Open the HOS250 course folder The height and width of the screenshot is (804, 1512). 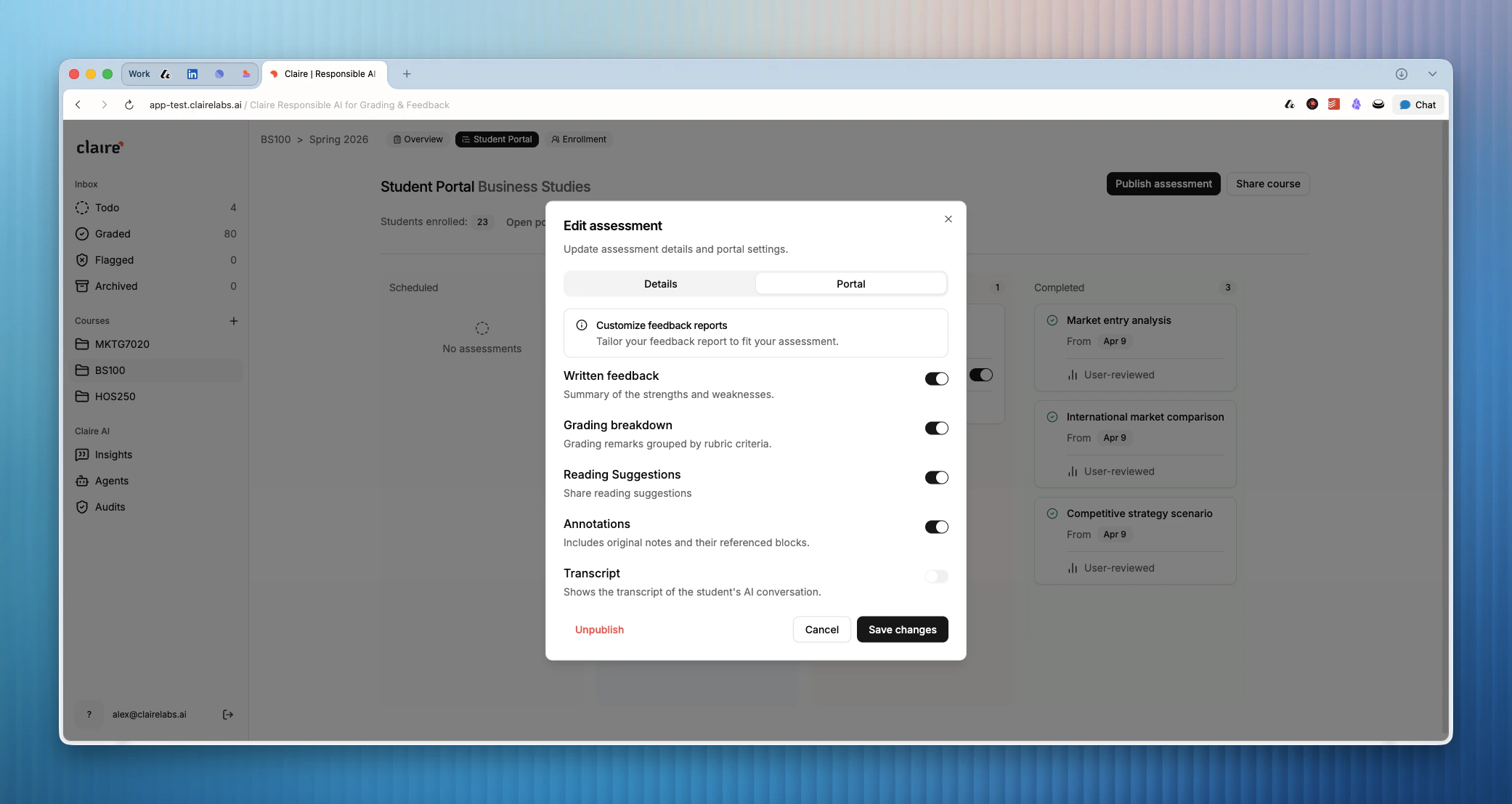click(115, 397)
